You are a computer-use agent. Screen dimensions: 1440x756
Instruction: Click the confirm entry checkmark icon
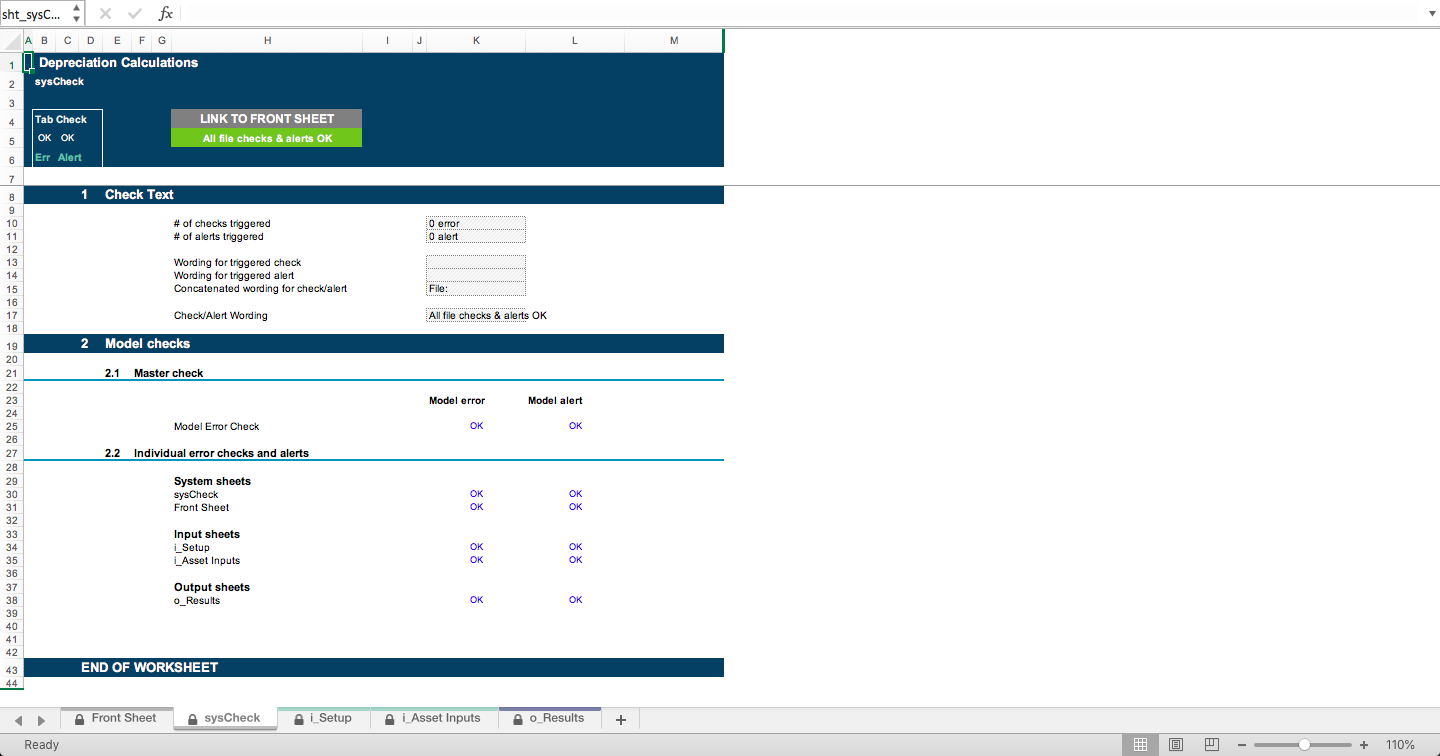point(135,14)
